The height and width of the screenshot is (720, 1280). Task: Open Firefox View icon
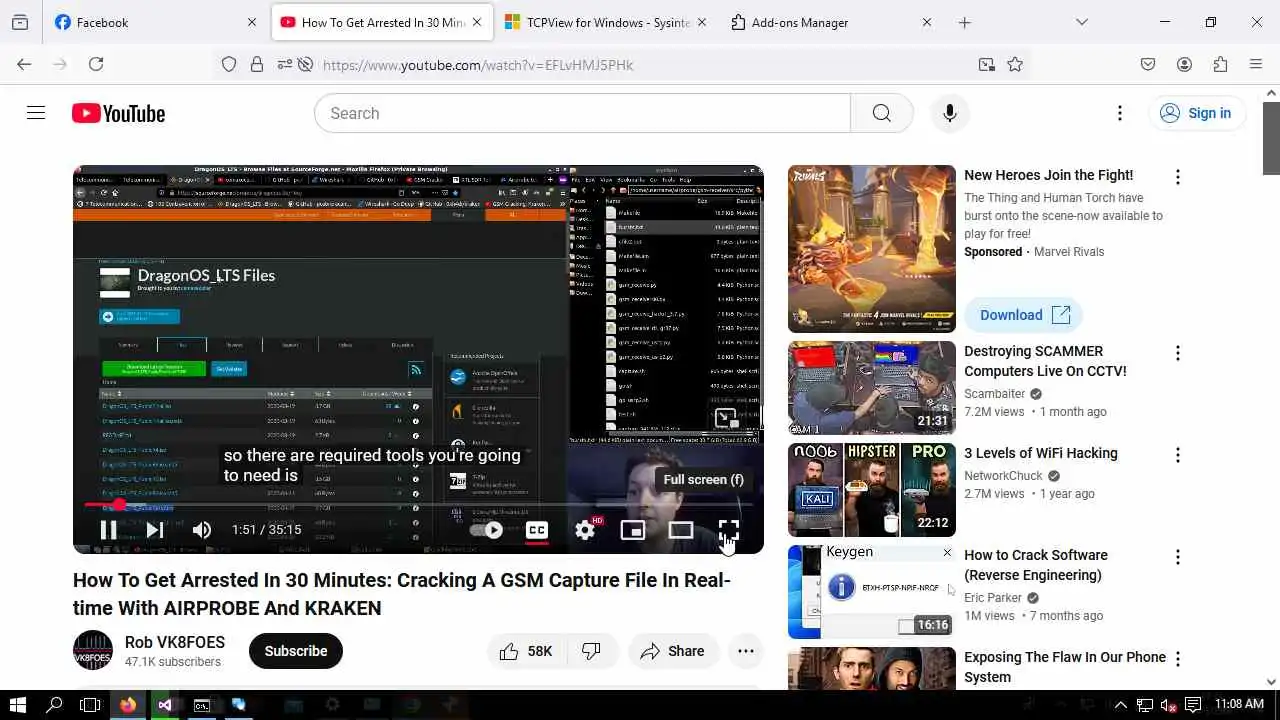point(20,22)
